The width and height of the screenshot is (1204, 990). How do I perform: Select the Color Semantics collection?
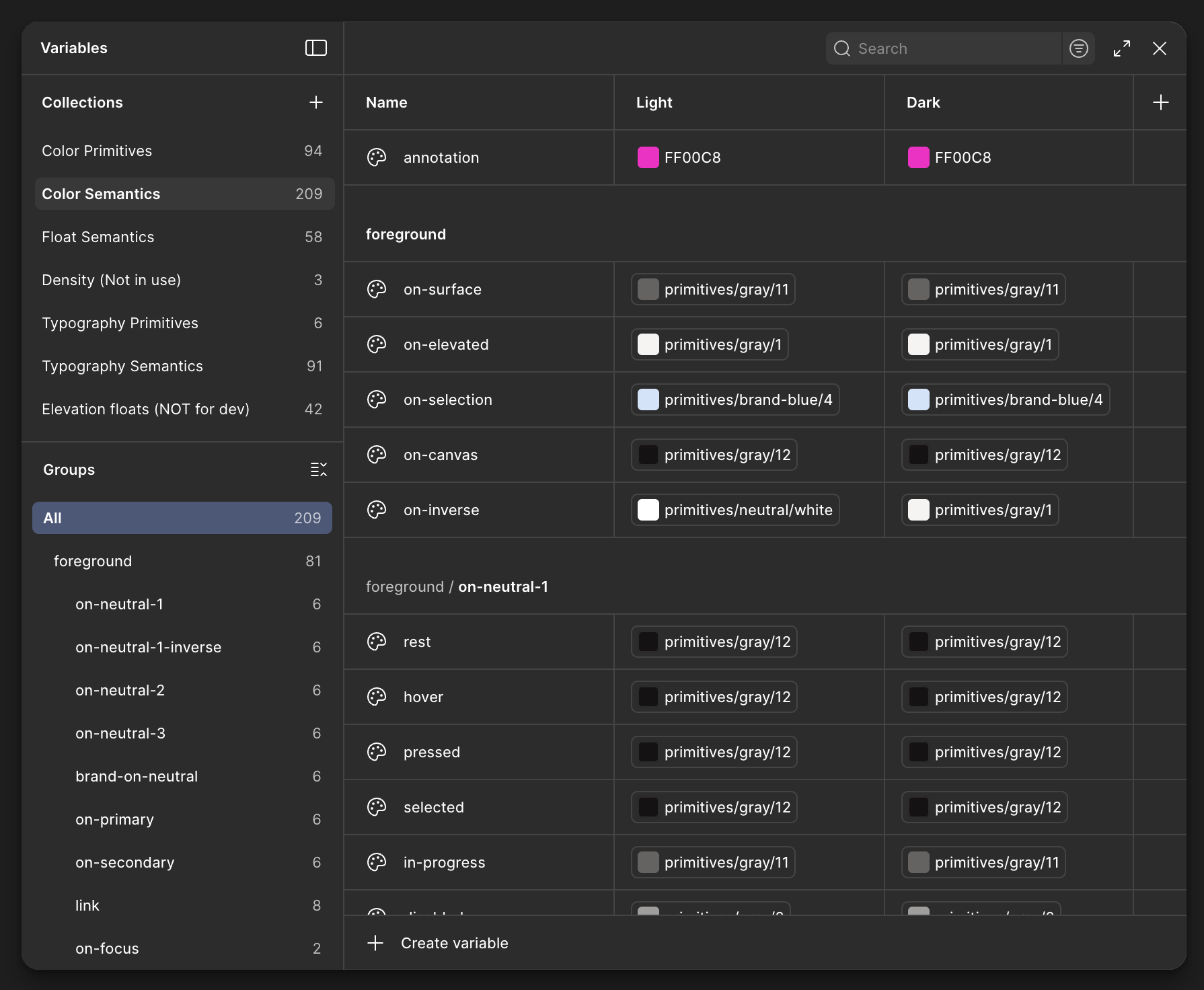tap(184, 194)
